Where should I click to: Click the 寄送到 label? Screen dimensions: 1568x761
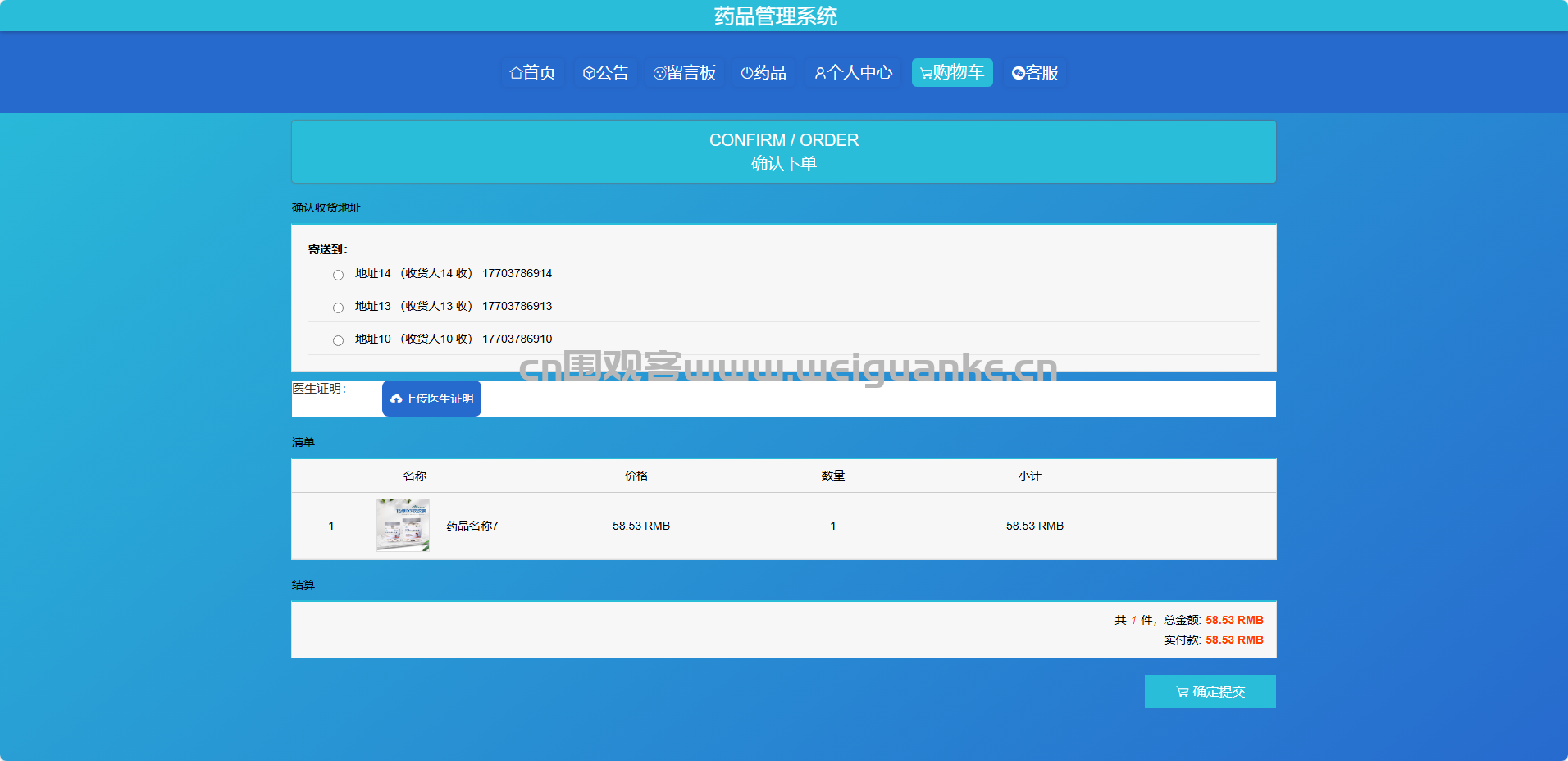click(x=328, y=249)
